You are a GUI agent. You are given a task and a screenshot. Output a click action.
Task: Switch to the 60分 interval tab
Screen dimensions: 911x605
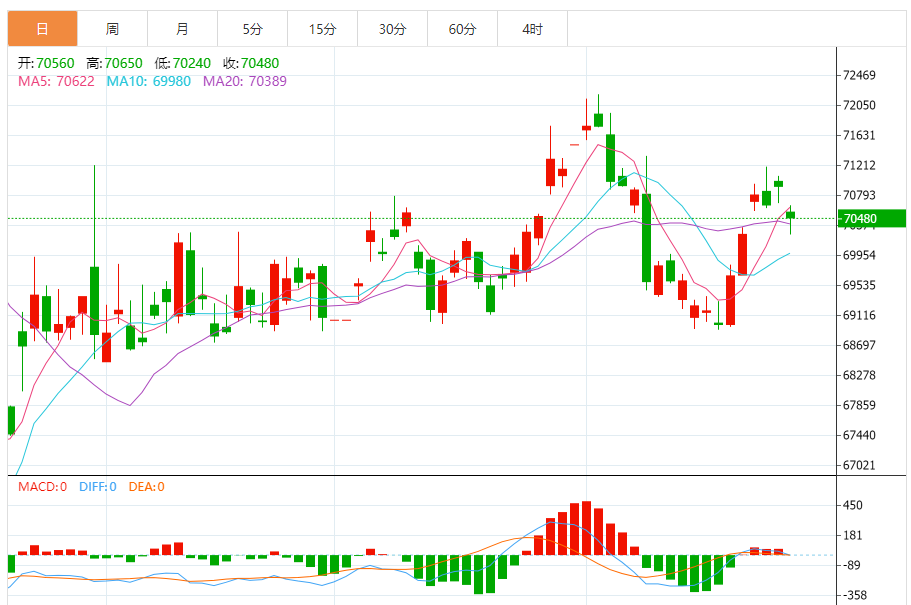tap(462, 29)
